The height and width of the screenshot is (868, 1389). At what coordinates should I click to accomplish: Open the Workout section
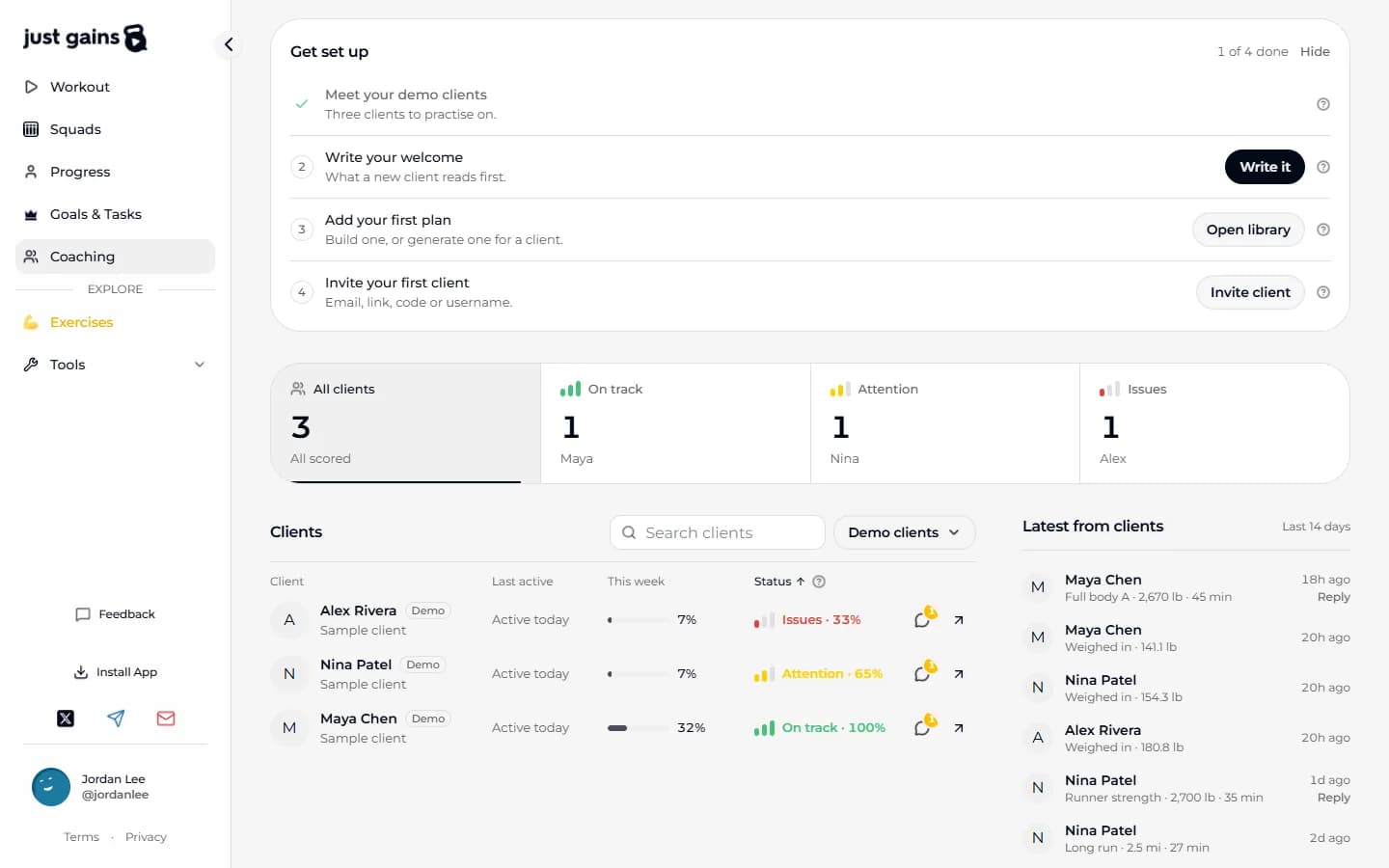pos(115,87)
